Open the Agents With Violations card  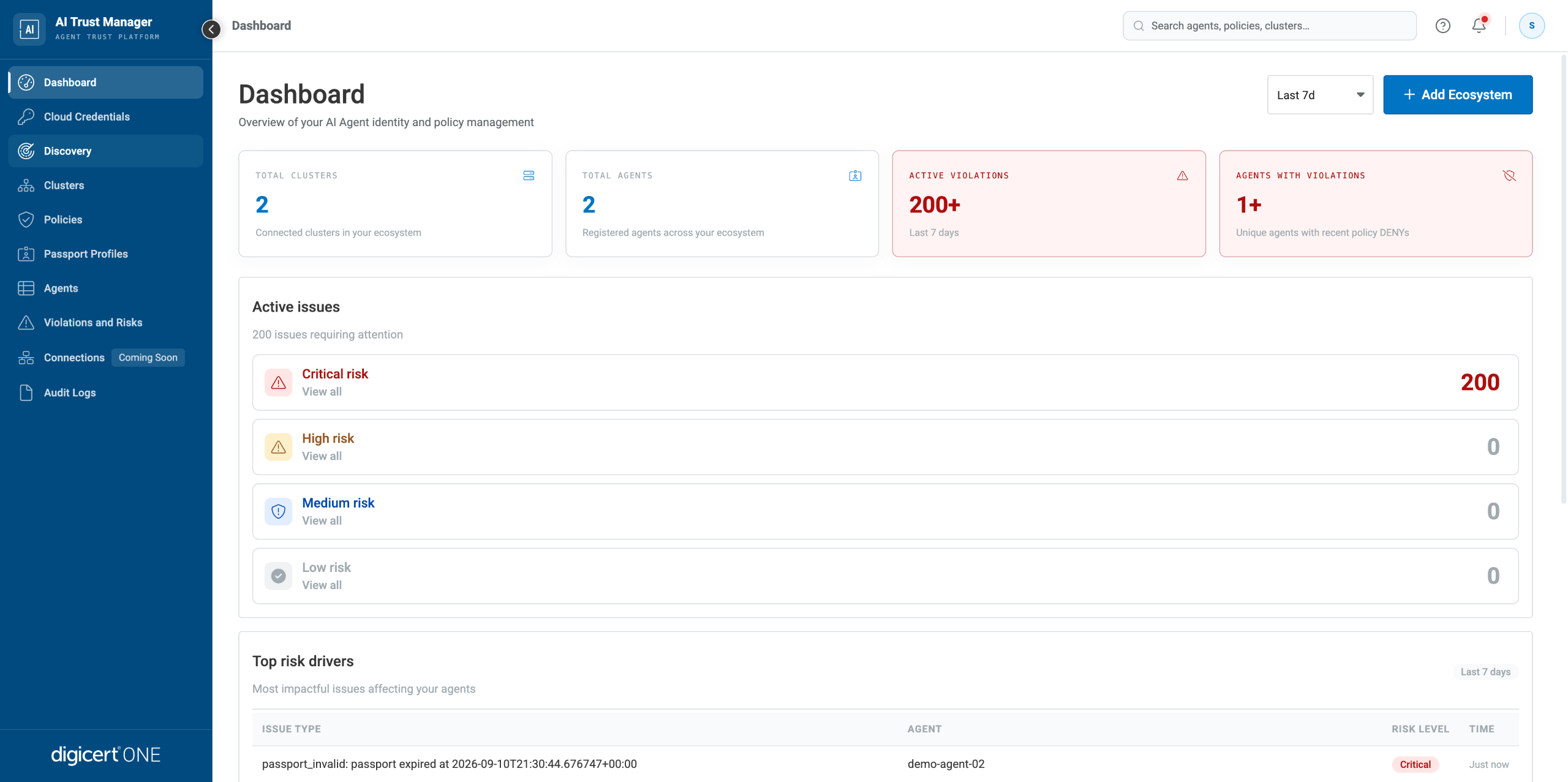pos(1376,203)
